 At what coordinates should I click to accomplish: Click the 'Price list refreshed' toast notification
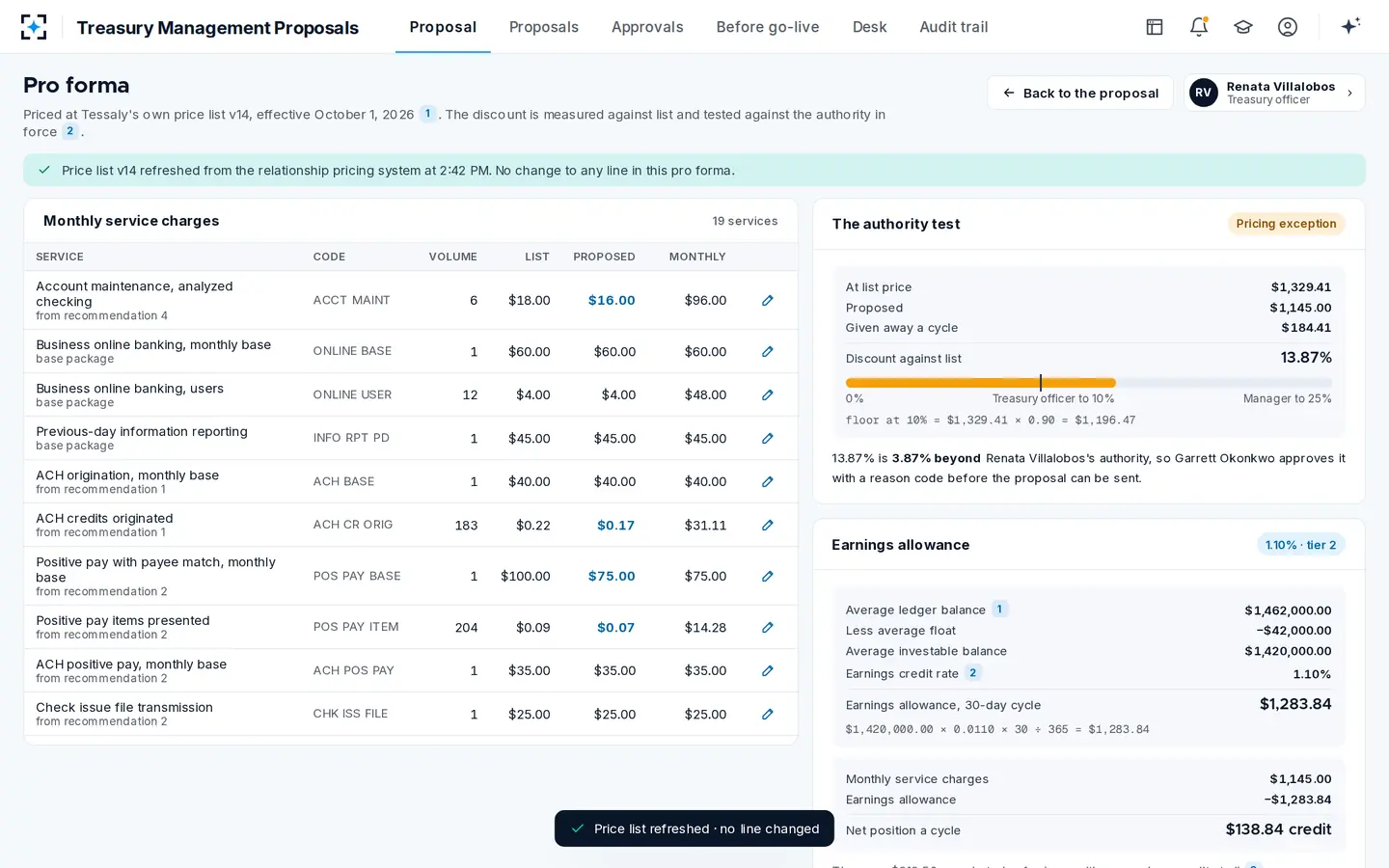[694, 828]
